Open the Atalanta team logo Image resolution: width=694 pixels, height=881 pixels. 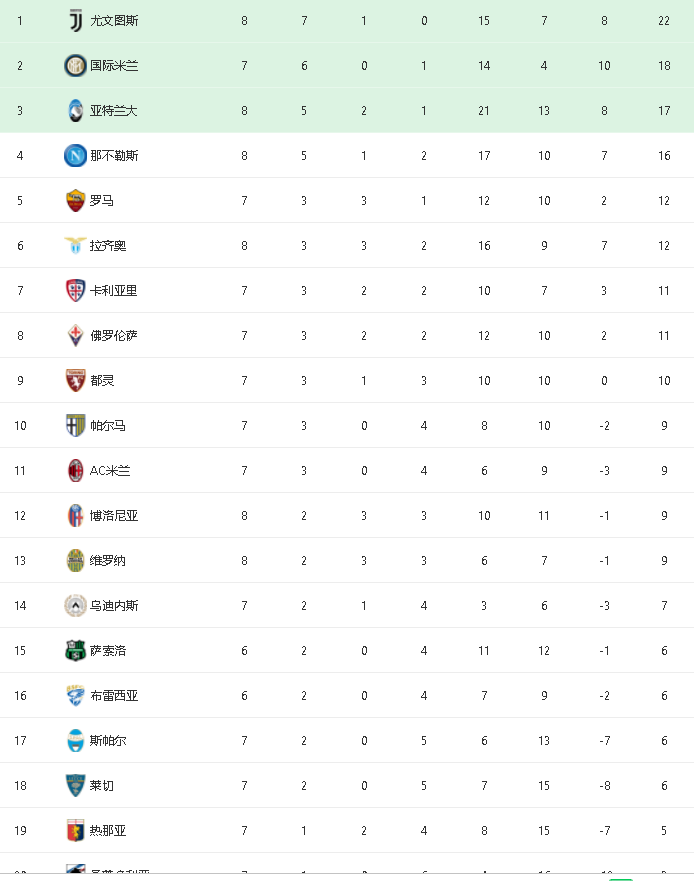pos(75,111)
